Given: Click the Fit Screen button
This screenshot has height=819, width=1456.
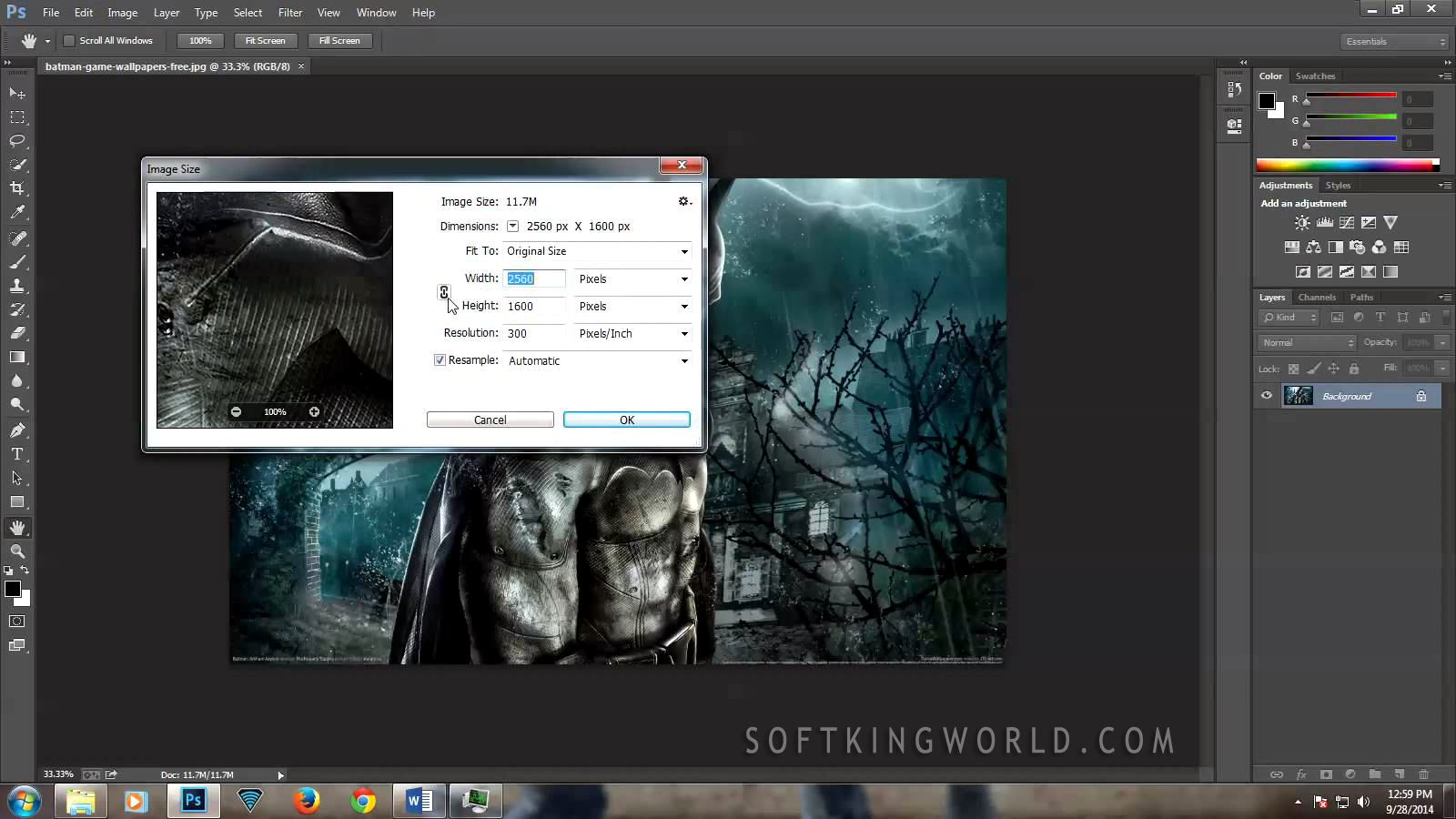Looking at the screenshot, I should tap(265, 41).
